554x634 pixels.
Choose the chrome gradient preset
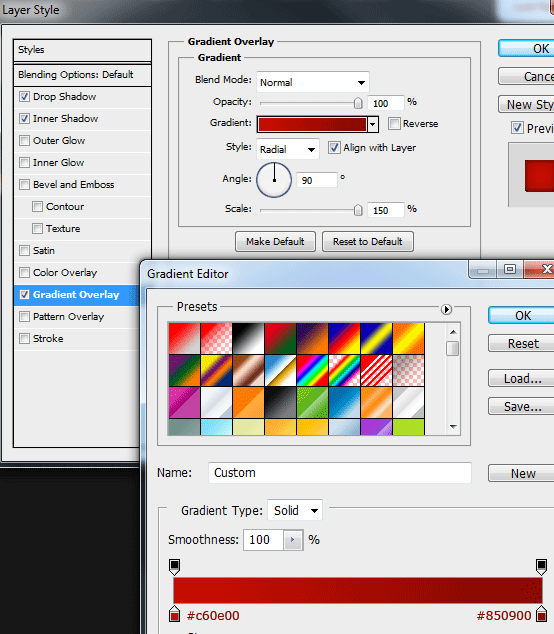(280, 370)
